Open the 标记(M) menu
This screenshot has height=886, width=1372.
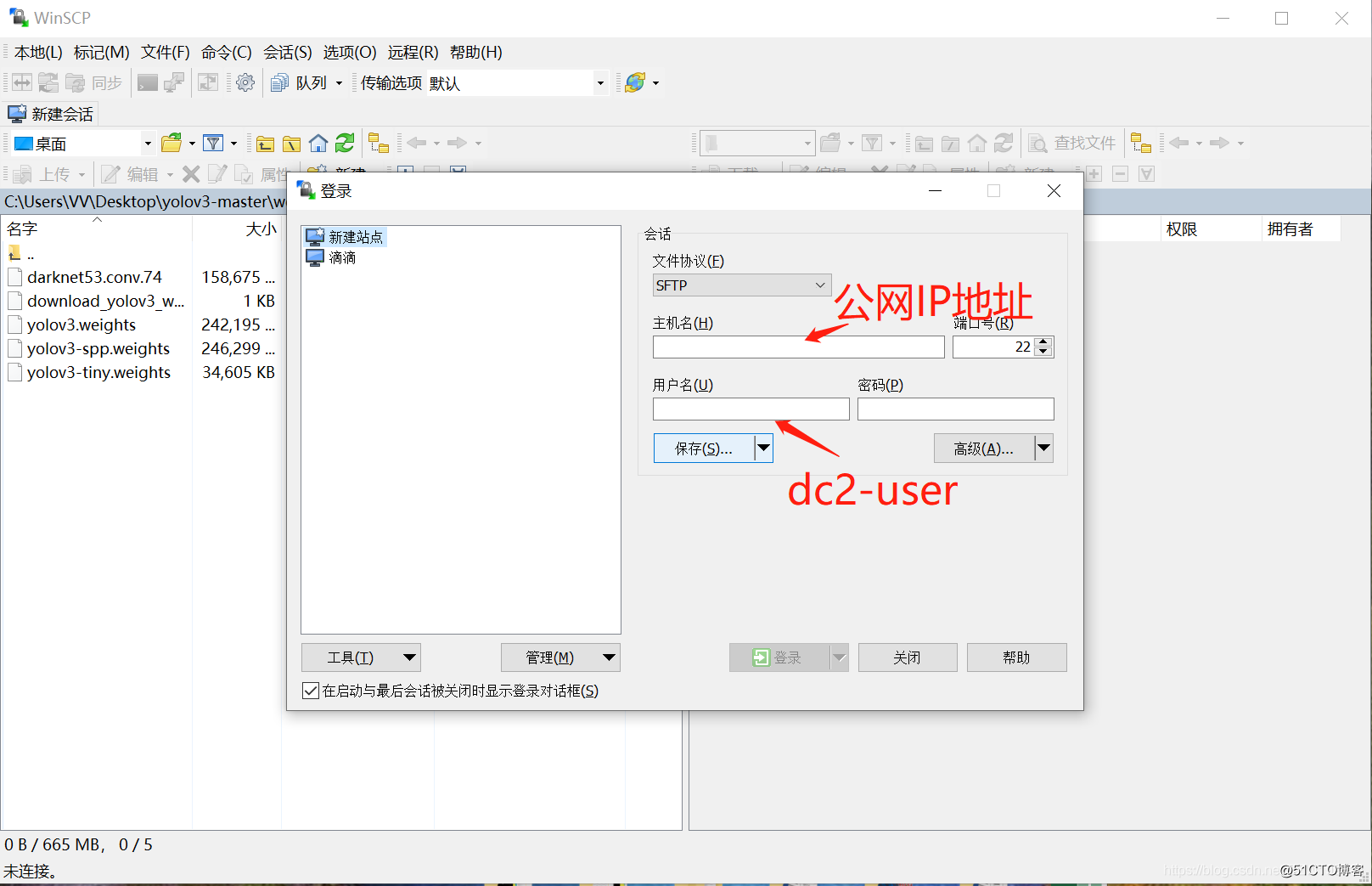(102, 53)
